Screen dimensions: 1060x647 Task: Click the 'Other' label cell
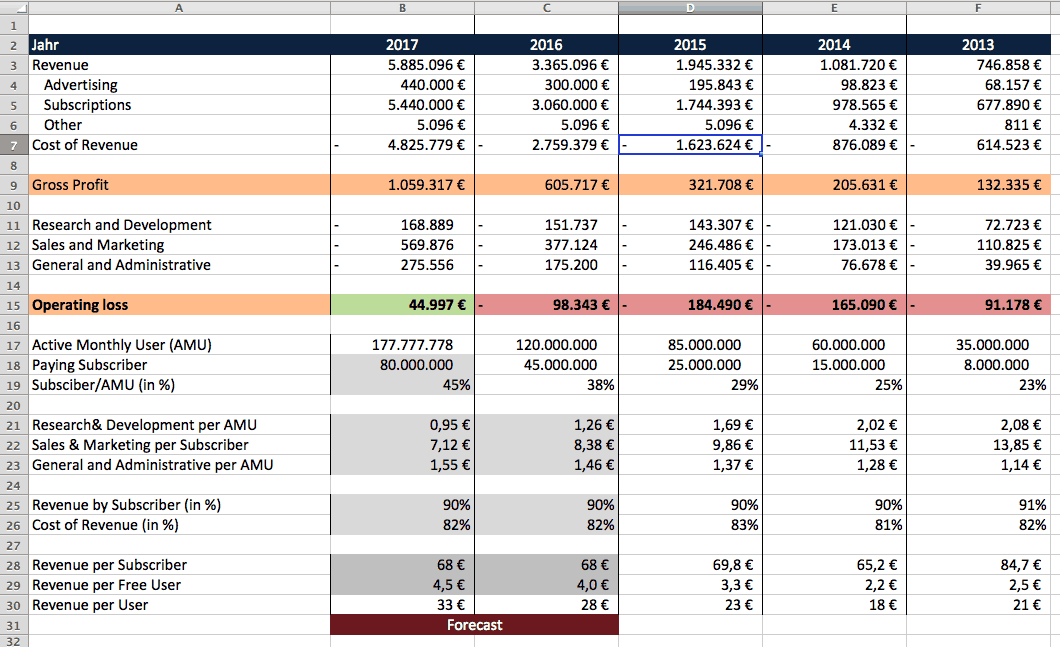pos(179,125)
